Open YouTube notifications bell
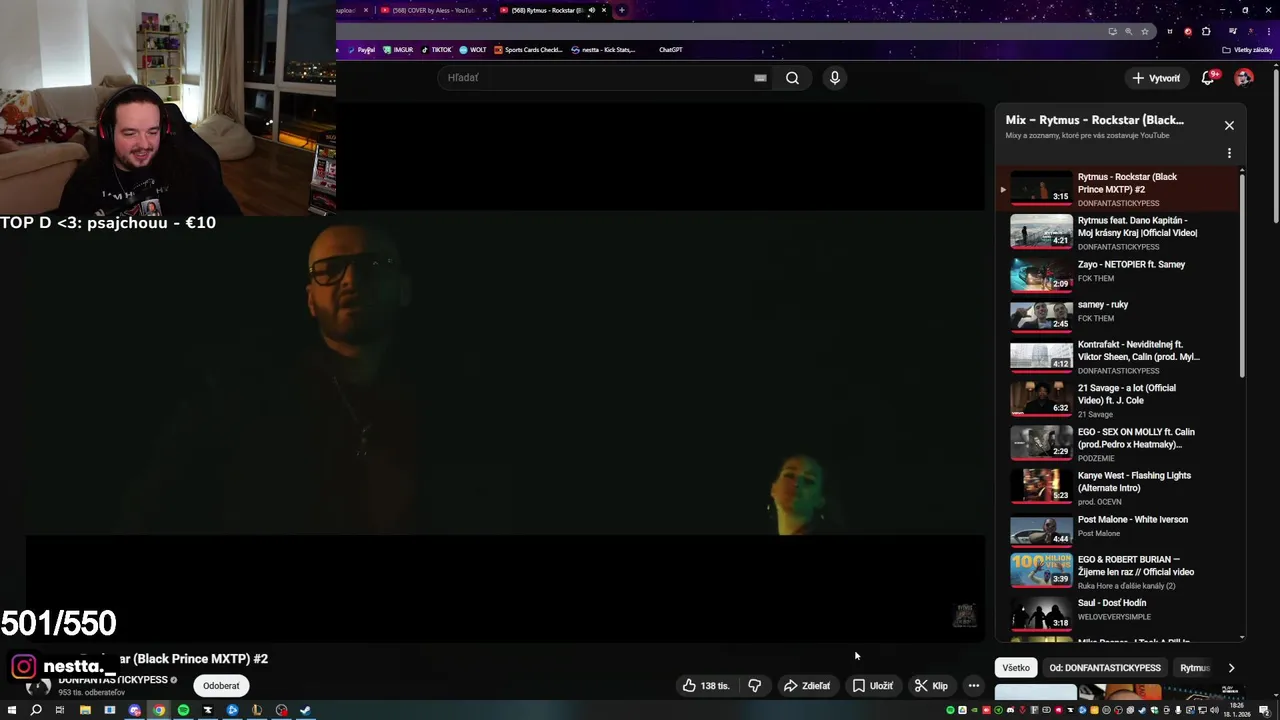1280x720 pixels. tap(1208, 78)
